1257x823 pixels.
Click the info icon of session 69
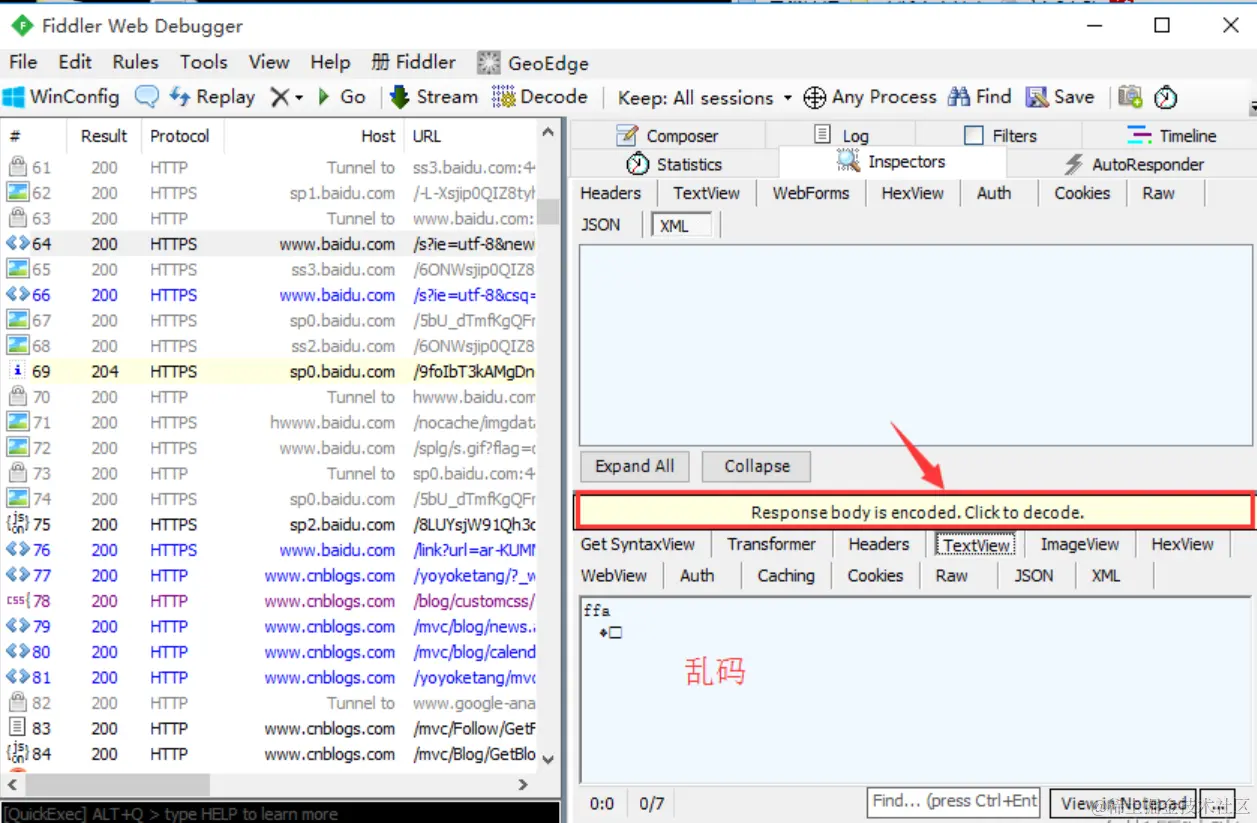click(17, 371)
